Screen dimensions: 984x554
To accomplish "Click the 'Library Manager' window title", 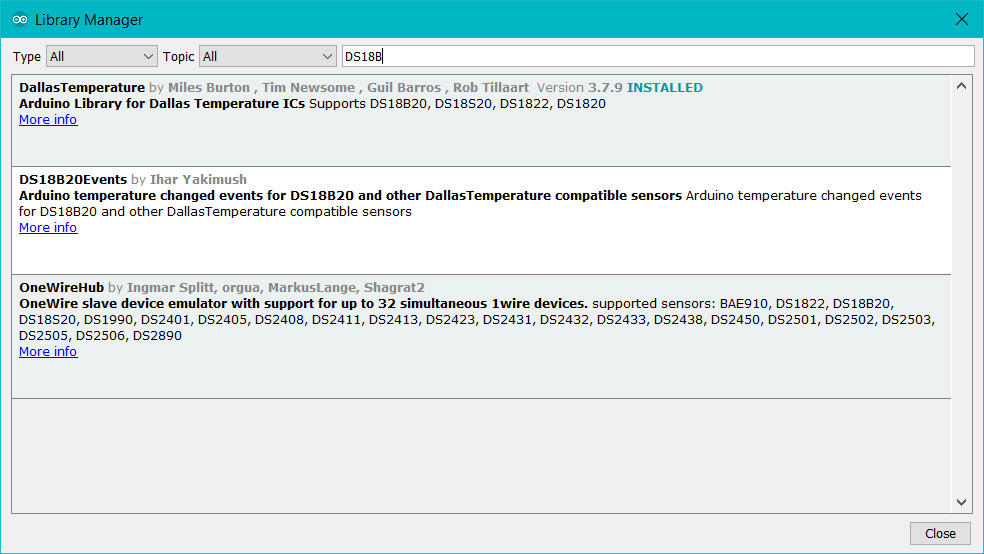I will [88, 20].
